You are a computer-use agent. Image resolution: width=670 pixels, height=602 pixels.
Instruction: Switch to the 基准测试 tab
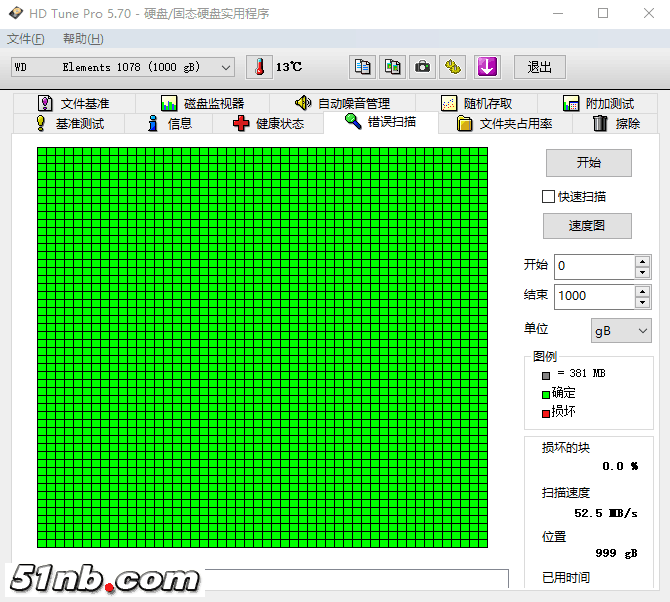[x=69, y=123]
